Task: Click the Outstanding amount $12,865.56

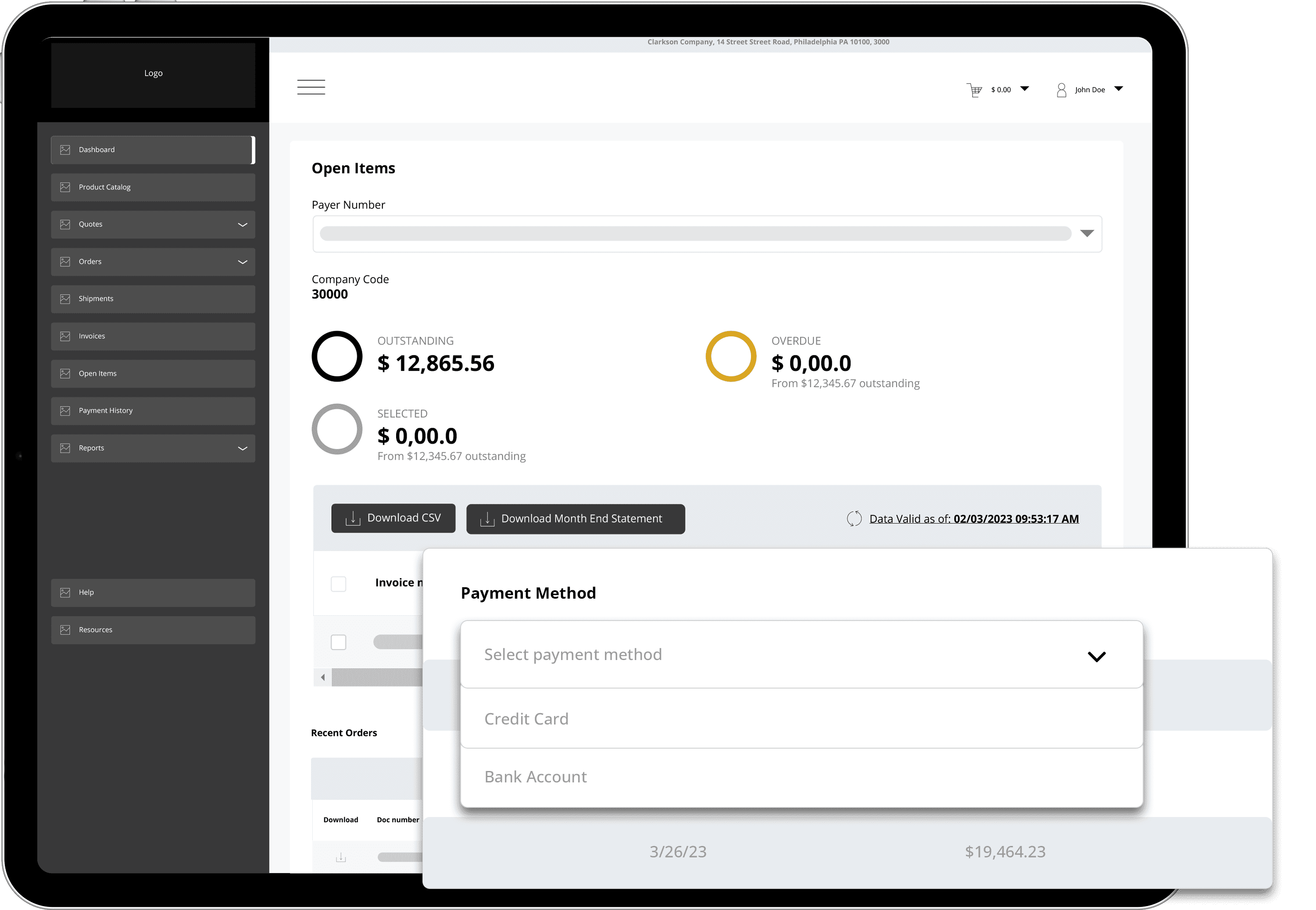Action: (436, 364)
